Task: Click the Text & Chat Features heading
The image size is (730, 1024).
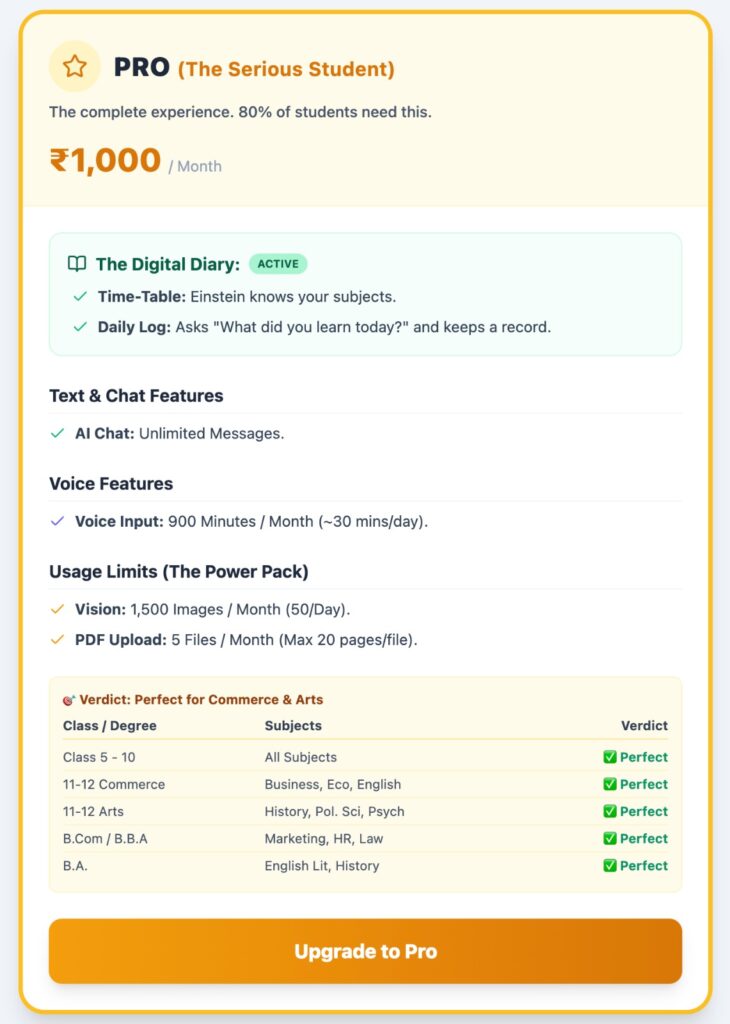Action: click(136, 396)
